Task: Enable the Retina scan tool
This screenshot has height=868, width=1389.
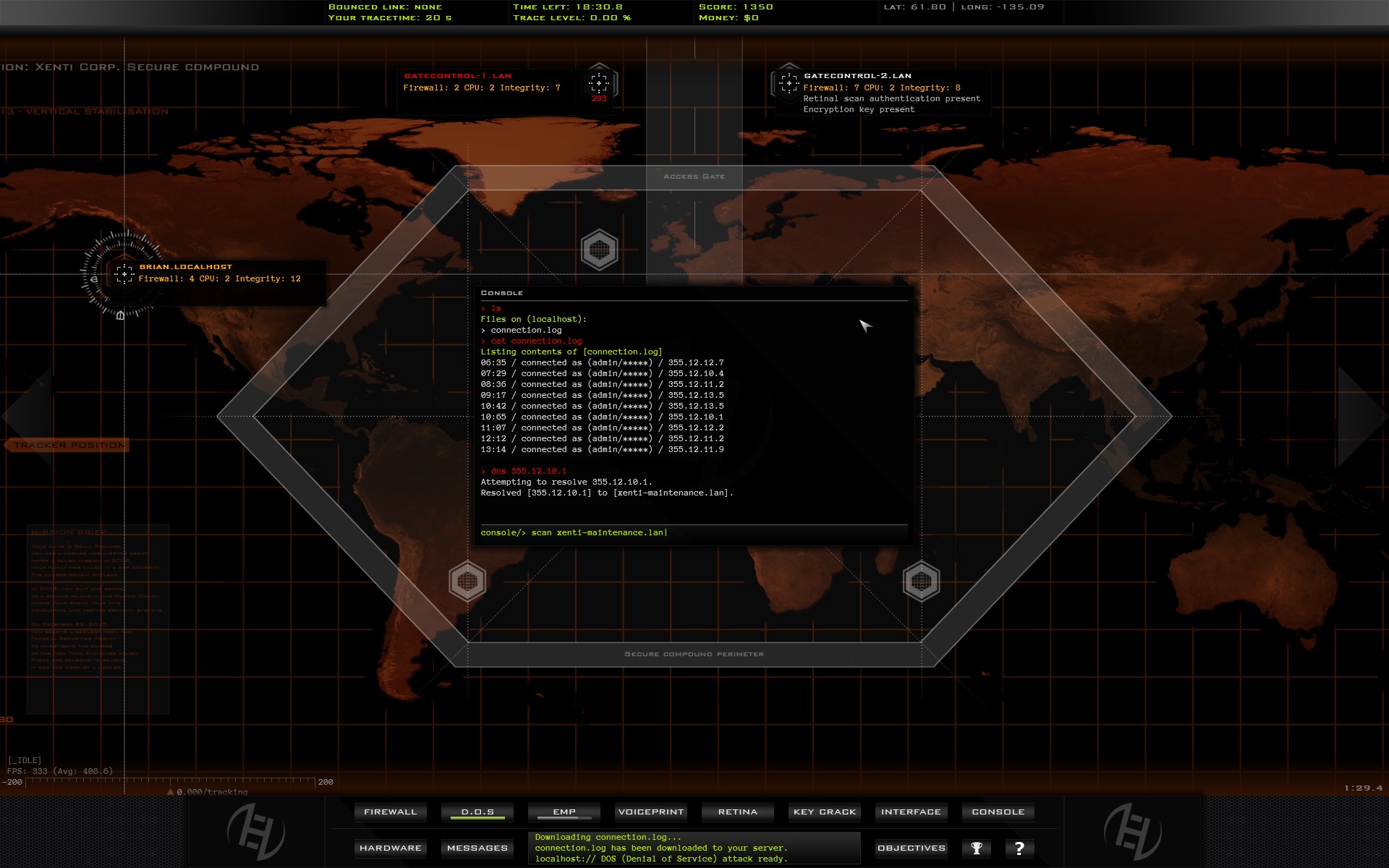Action: pyautogui.click(x=737, y=812)
